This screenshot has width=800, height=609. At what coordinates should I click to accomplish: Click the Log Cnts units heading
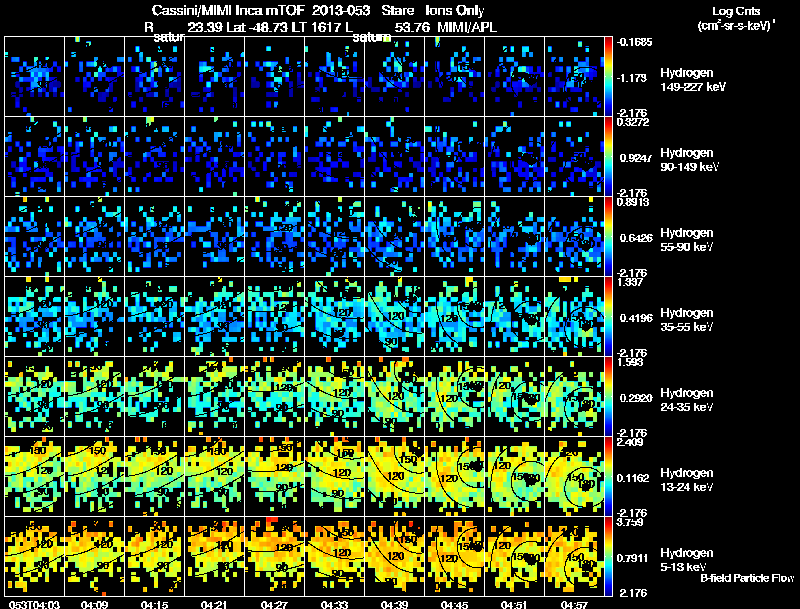pyautogui.click(x=736, y=11)
